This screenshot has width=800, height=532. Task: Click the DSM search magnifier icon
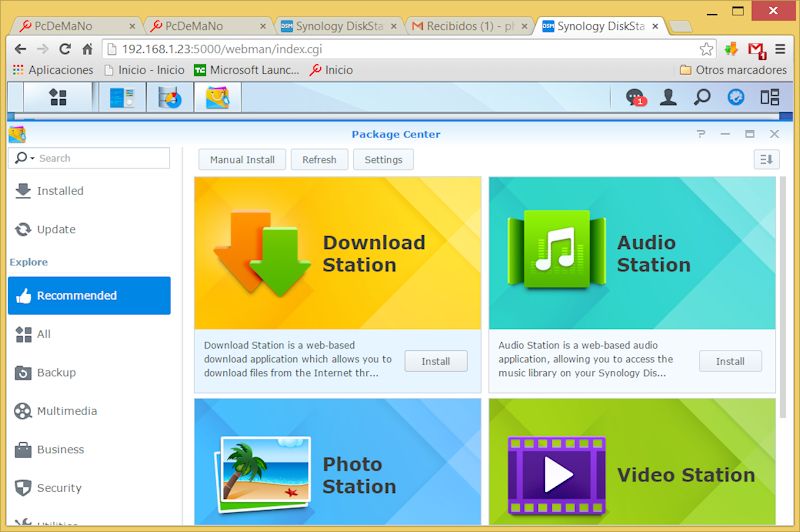coord(702,97)
